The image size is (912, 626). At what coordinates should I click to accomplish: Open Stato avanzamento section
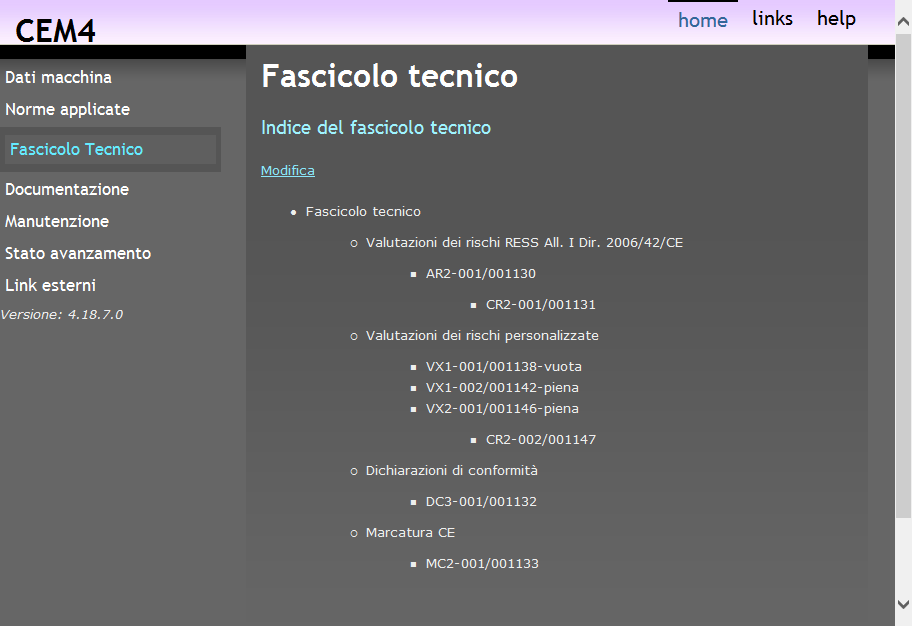pos(78,253)
